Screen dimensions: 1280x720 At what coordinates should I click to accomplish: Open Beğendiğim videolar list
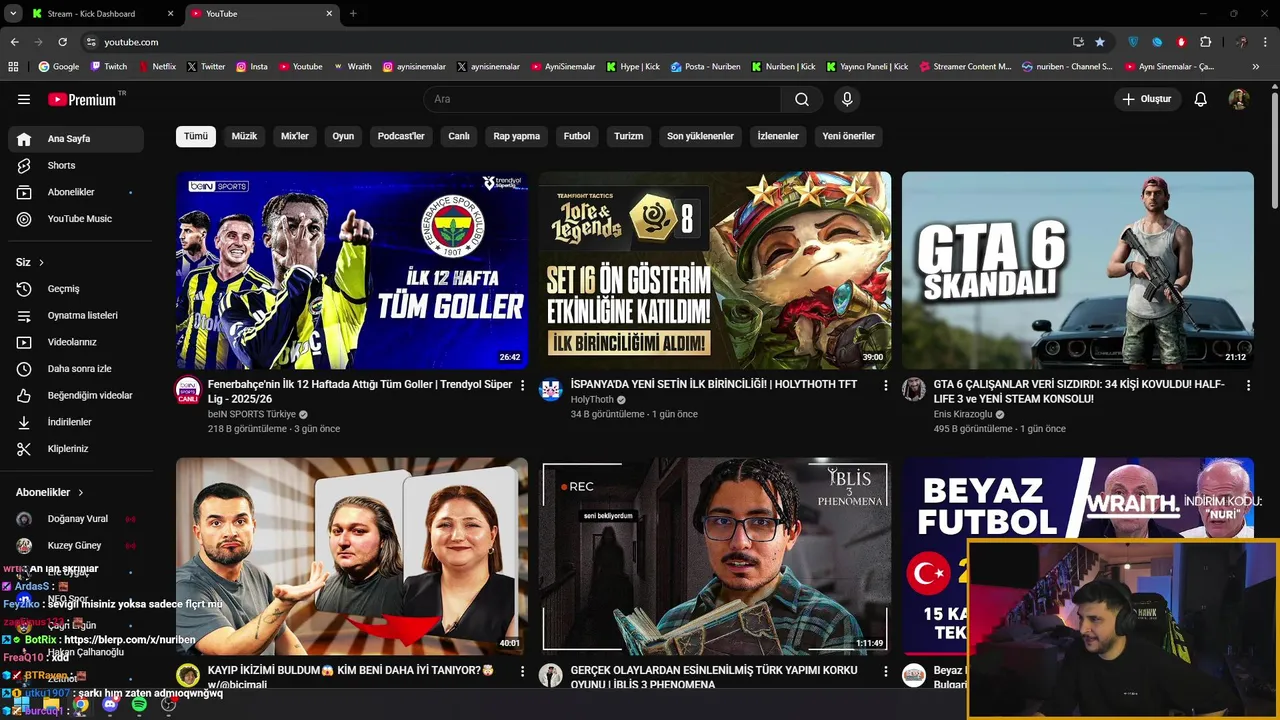(76, 395)
